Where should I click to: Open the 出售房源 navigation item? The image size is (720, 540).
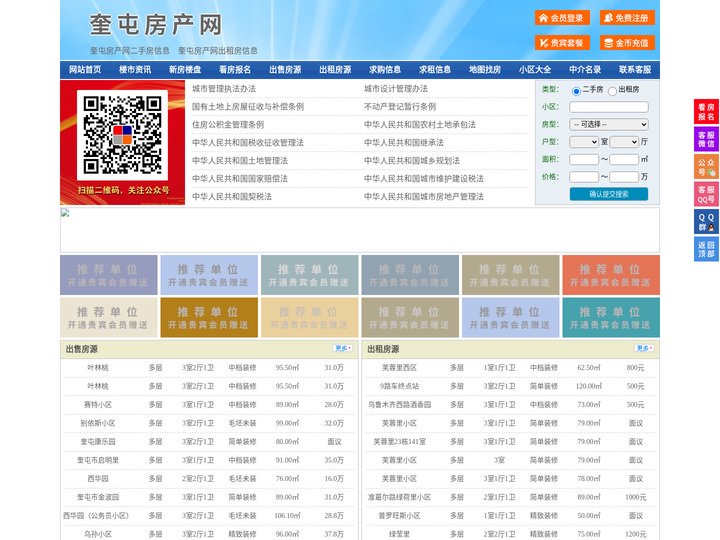tap(285, 70)
